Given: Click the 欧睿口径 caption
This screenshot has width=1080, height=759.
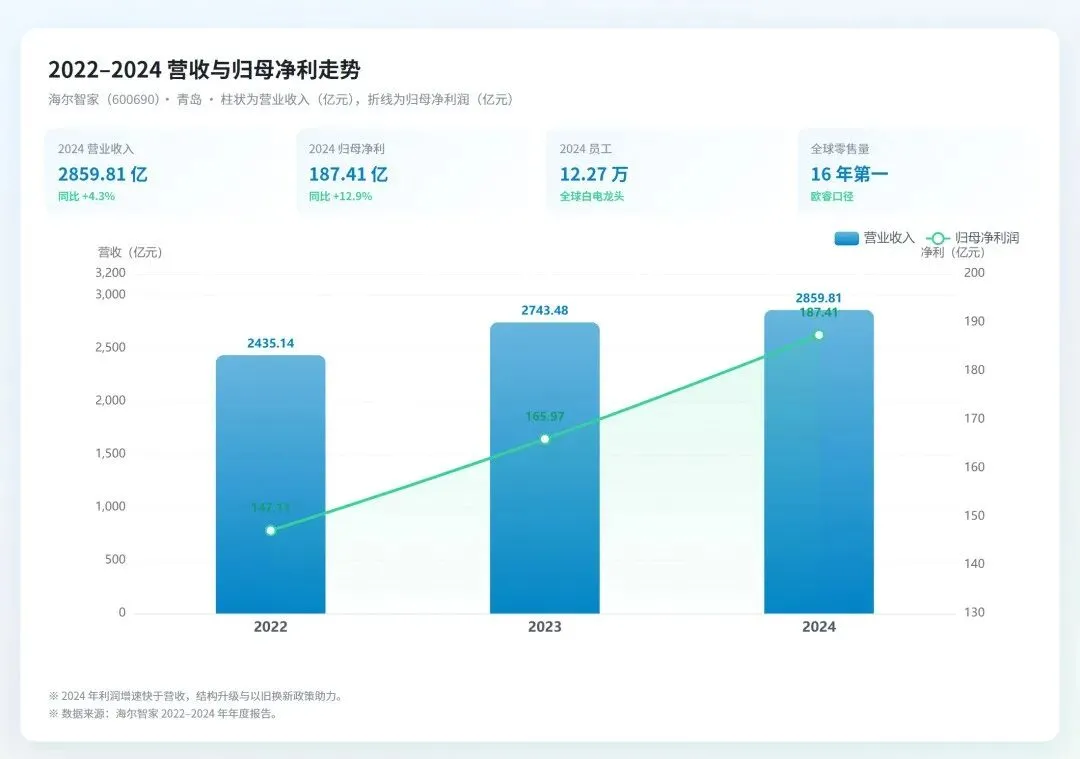Looking at the screenshot, I should tap(832, 196).
